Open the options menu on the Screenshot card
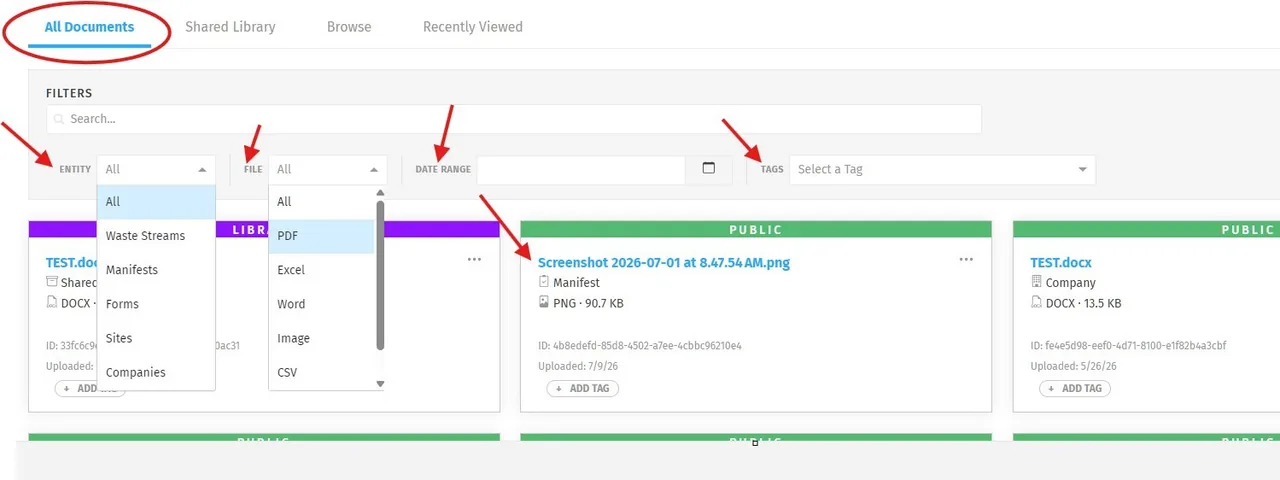1280x480 pixels. (x=966, y=260)
